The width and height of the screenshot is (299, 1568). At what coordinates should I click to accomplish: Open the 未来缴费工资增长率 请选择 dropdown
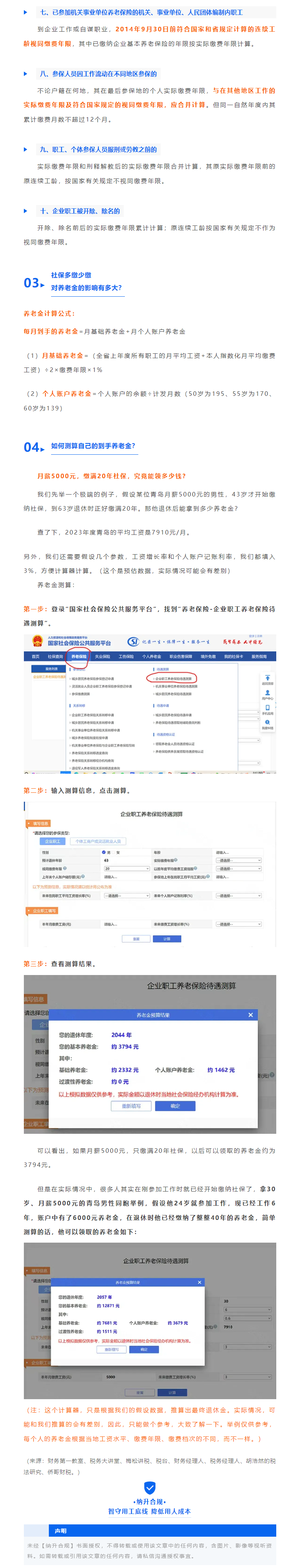(238, 924)
